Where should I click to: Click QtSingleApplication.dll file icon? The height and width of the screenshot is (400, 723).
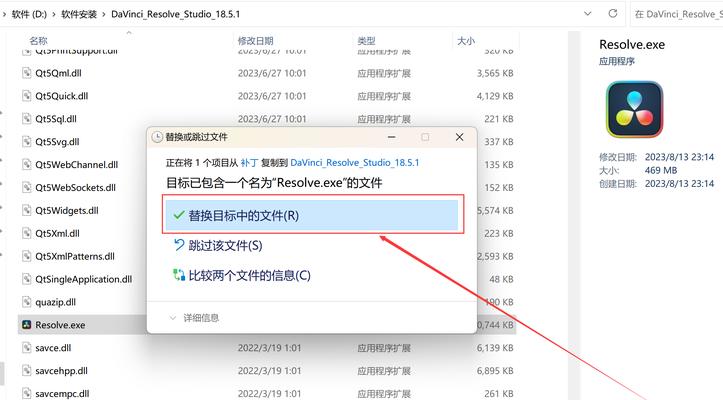(27, 279)
